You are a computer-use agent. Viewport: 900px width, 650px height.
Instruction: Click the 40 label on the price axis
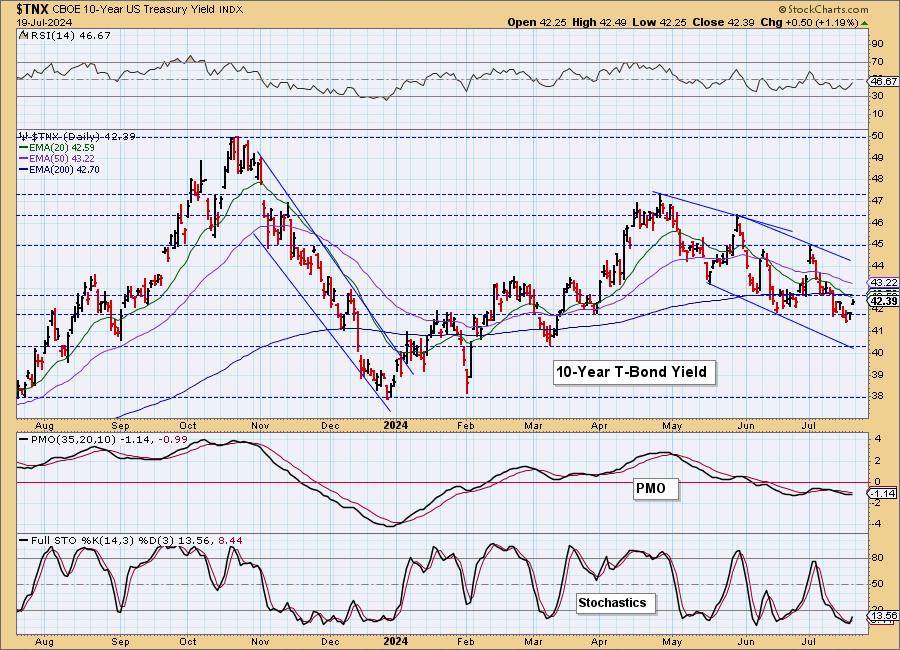[877, 352]
